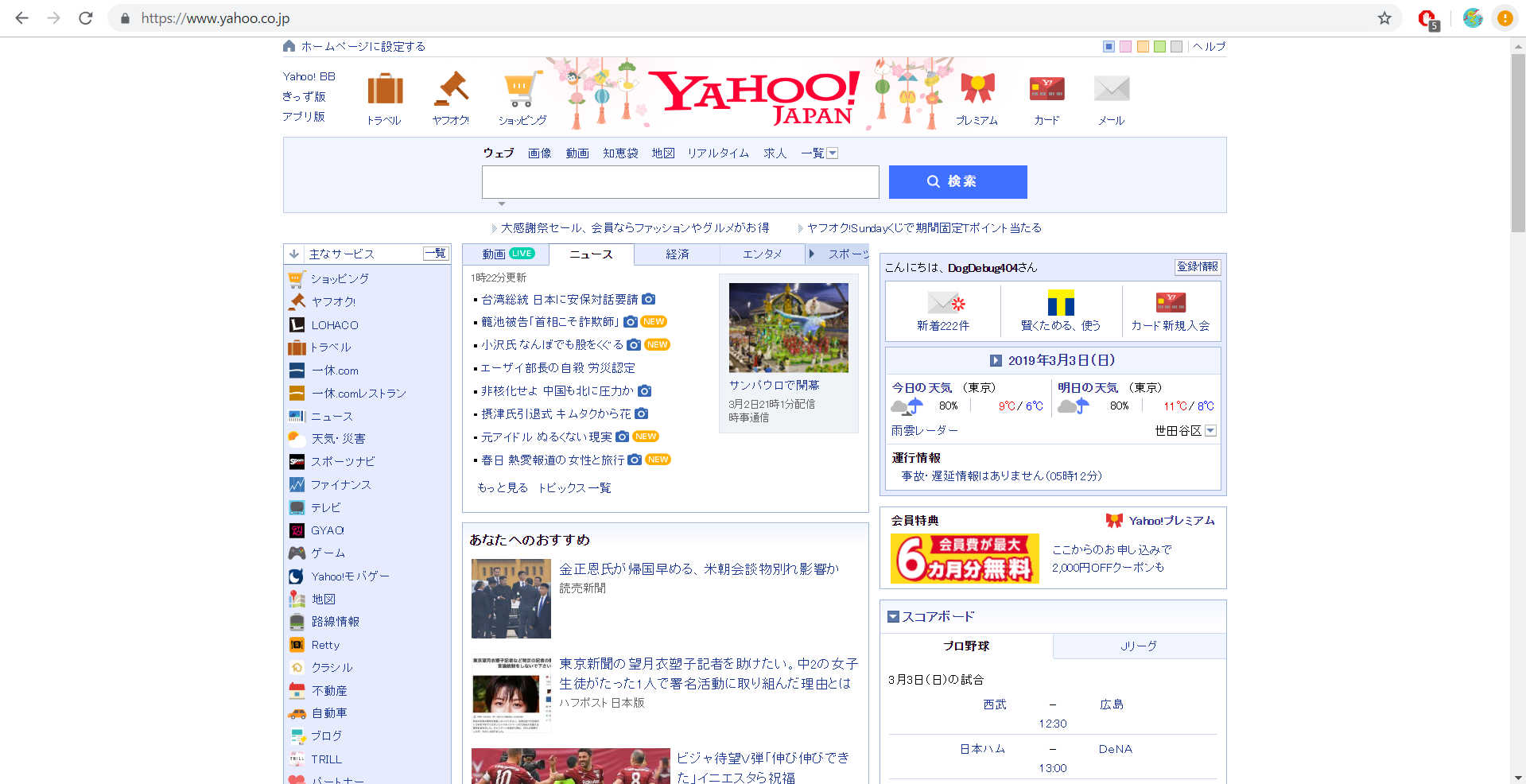Click into the web search text field

681,182
